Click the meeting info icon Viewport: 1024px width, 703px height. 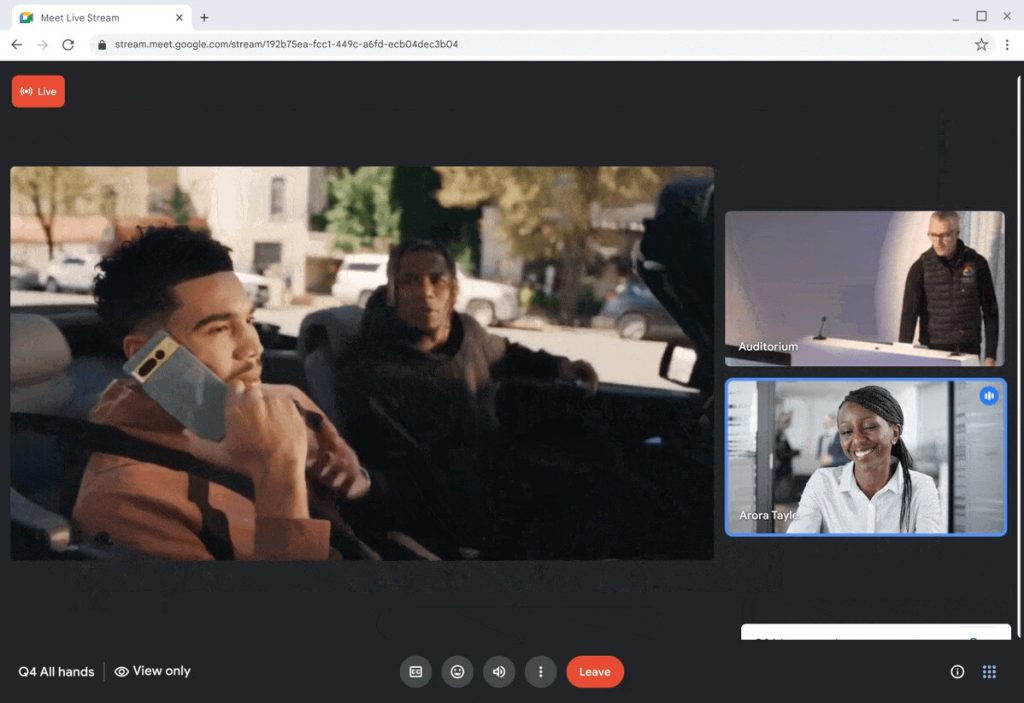click(x=957, y=671)
